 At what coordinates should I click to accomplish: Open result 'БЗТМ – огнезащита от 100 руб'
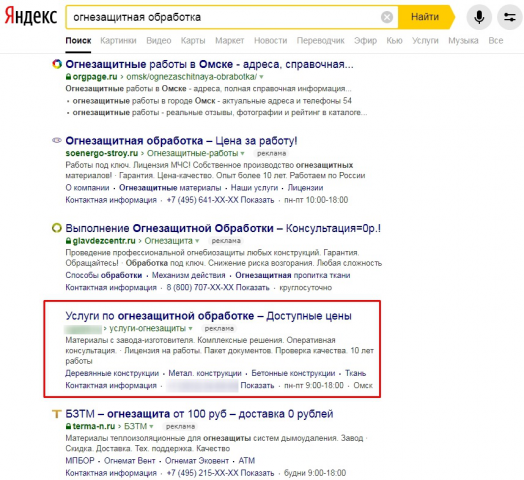[200, 414]
